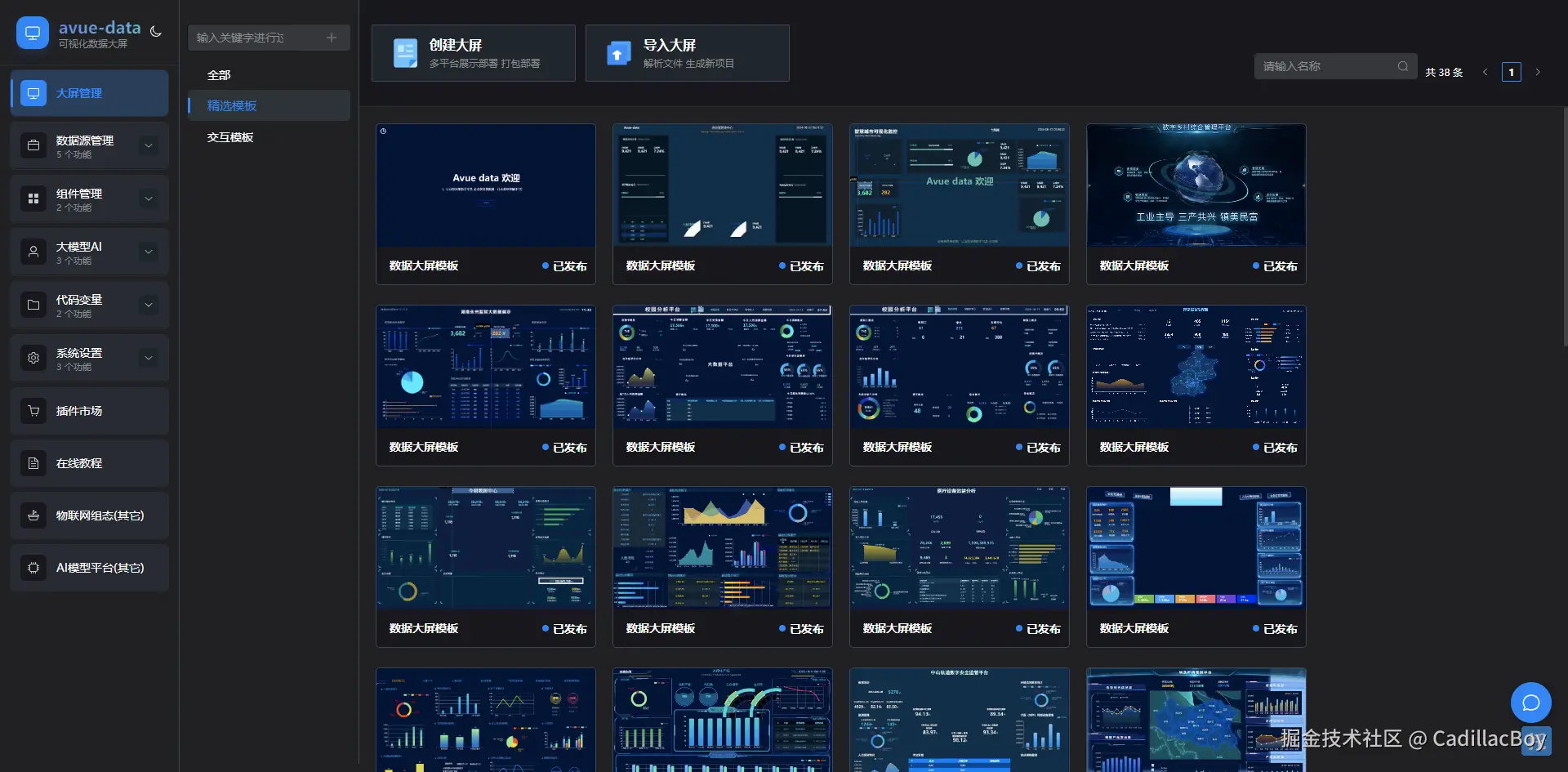Click the avue-data logo icon
Image resolution: width=1568 pixels, height=772 pixels.
[x=33, y=33]
